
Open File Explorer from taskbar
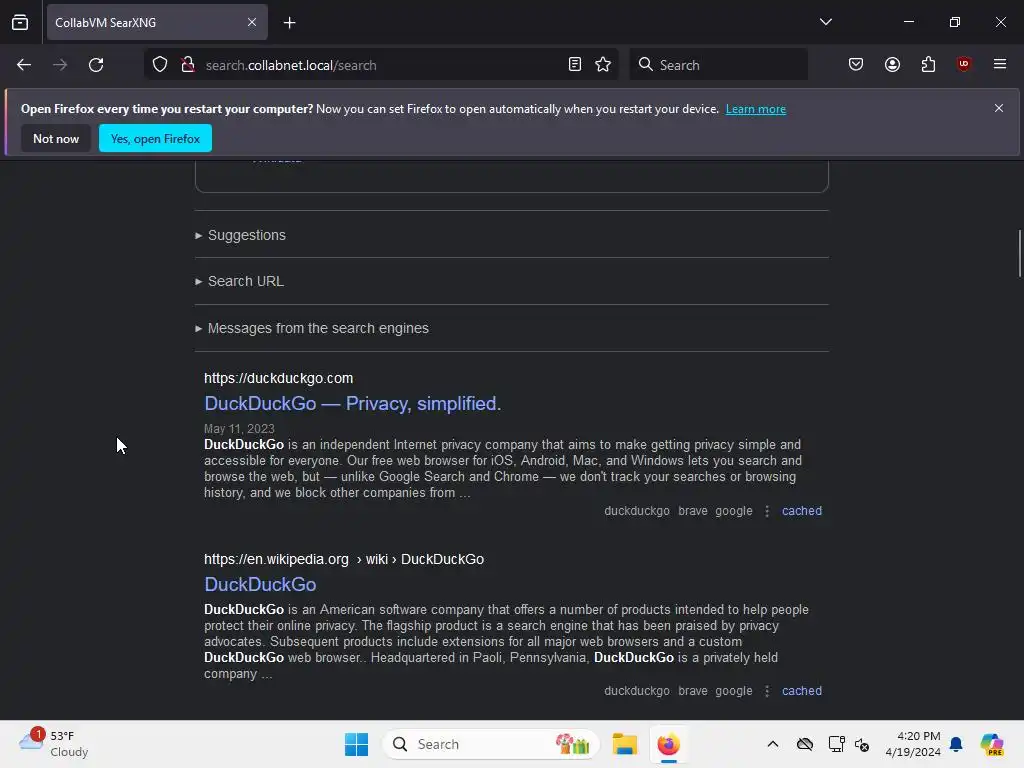point(624,744)
